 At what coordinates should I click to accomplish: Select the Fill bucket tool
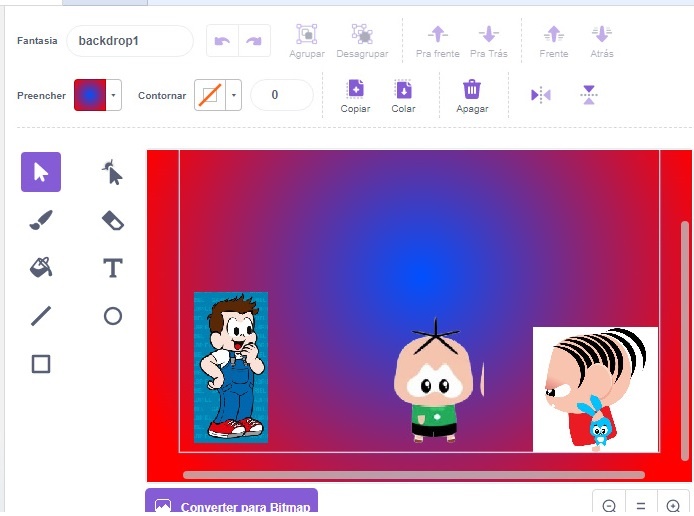tap(41, 268)
